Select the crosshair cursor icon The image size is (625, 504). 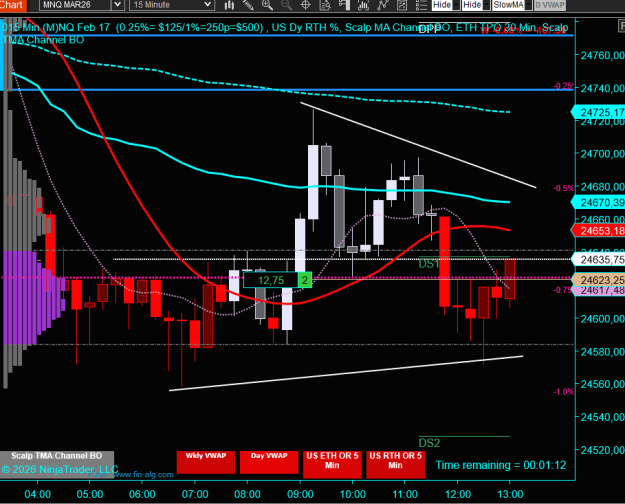(305, 5)
